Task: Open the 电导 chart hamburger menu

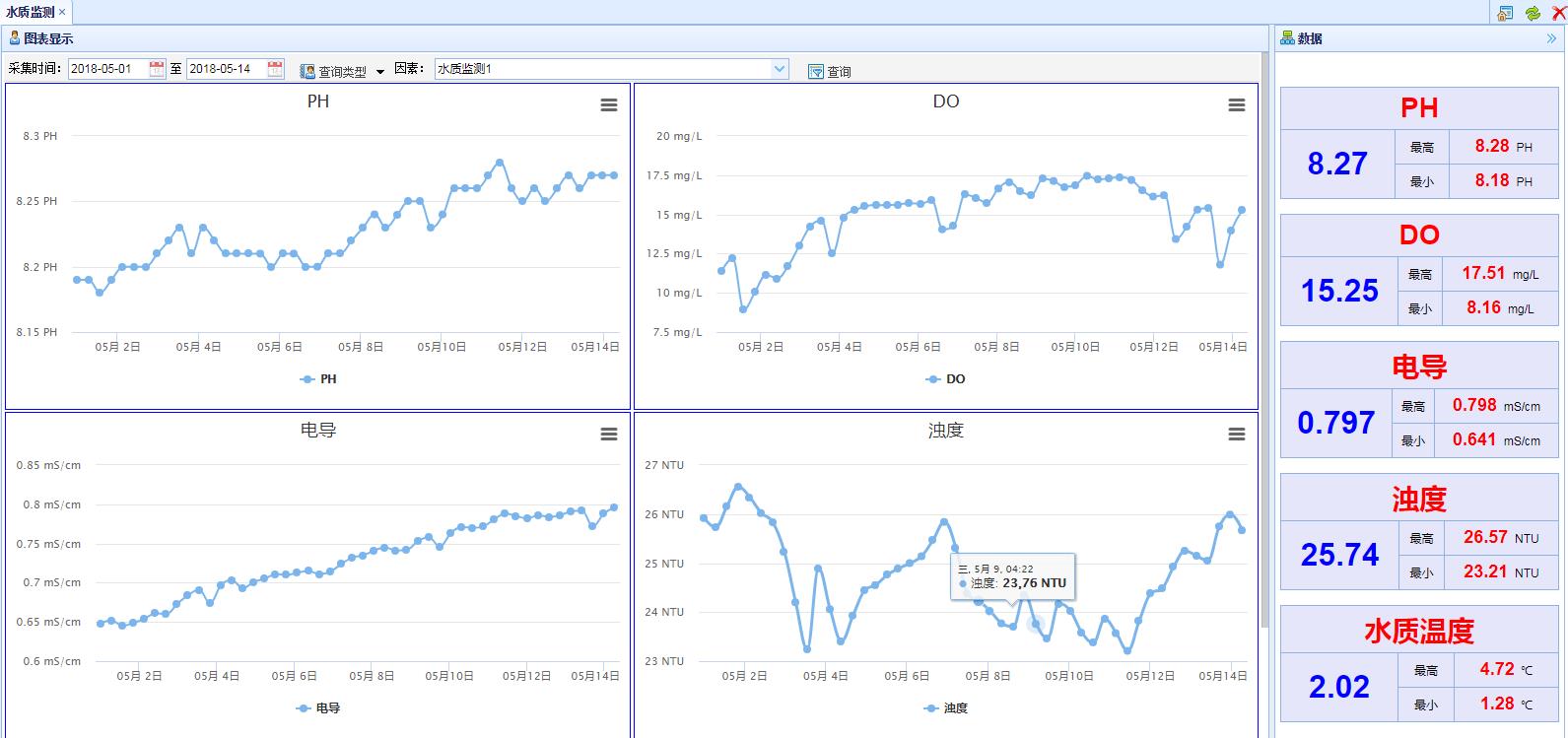Action: pyautogui.click(x=609, y=435)
